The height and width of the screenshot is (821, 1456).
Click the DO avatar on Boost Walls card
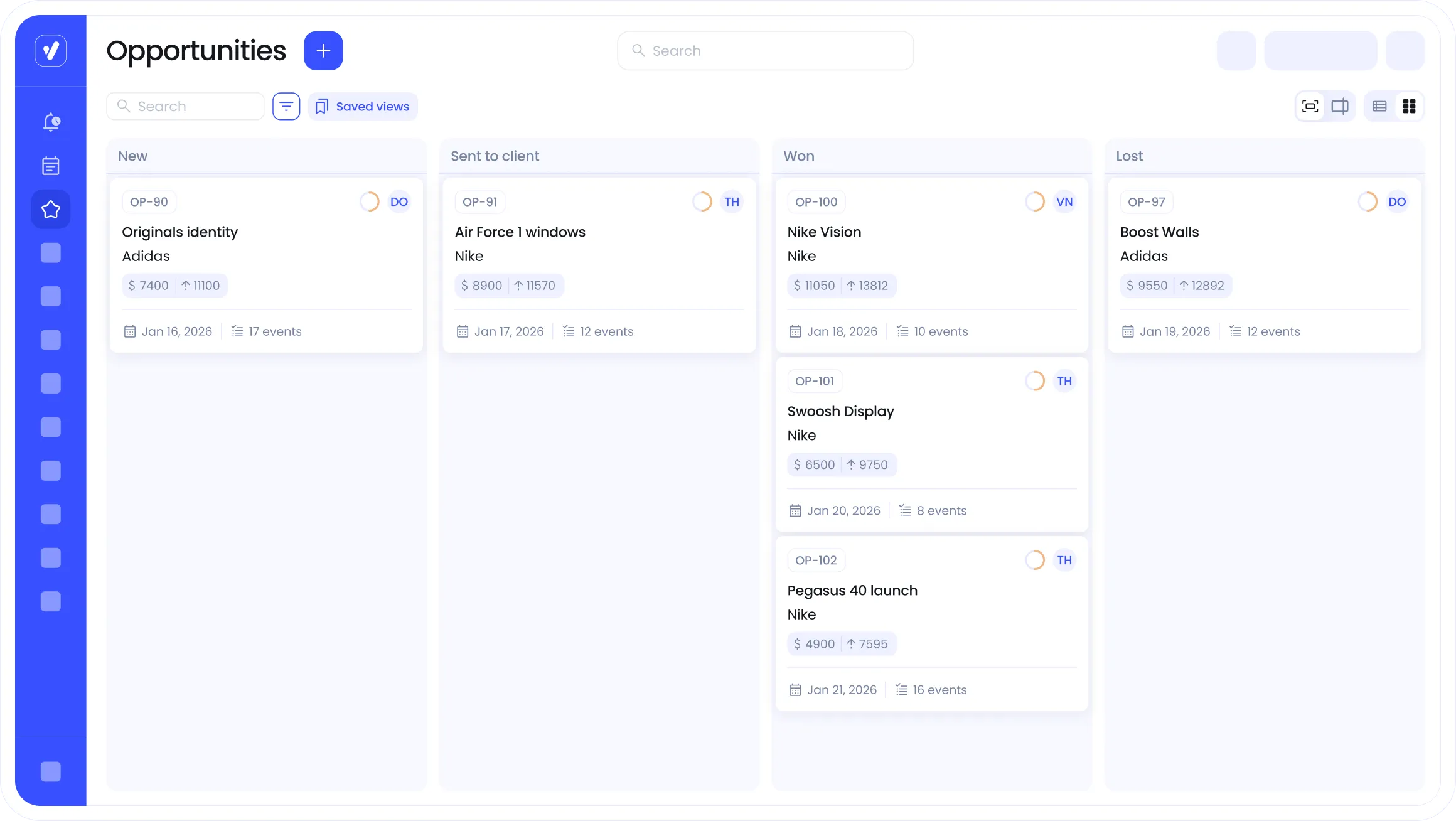1397,201
